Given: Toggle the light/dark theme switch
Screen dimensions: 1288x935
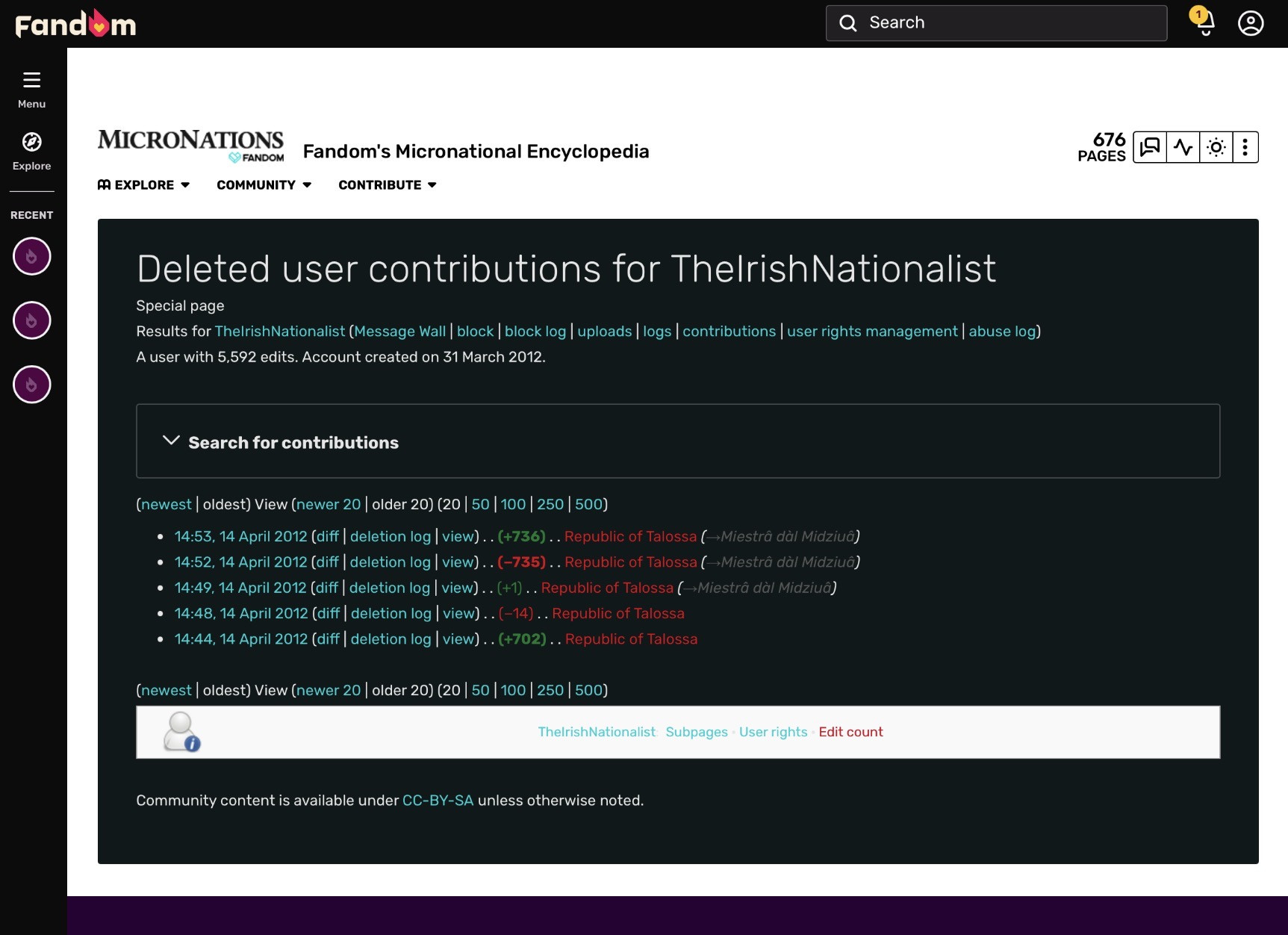Looking at the screenshot, I should pyautogui.click(x=1216, y=147).
